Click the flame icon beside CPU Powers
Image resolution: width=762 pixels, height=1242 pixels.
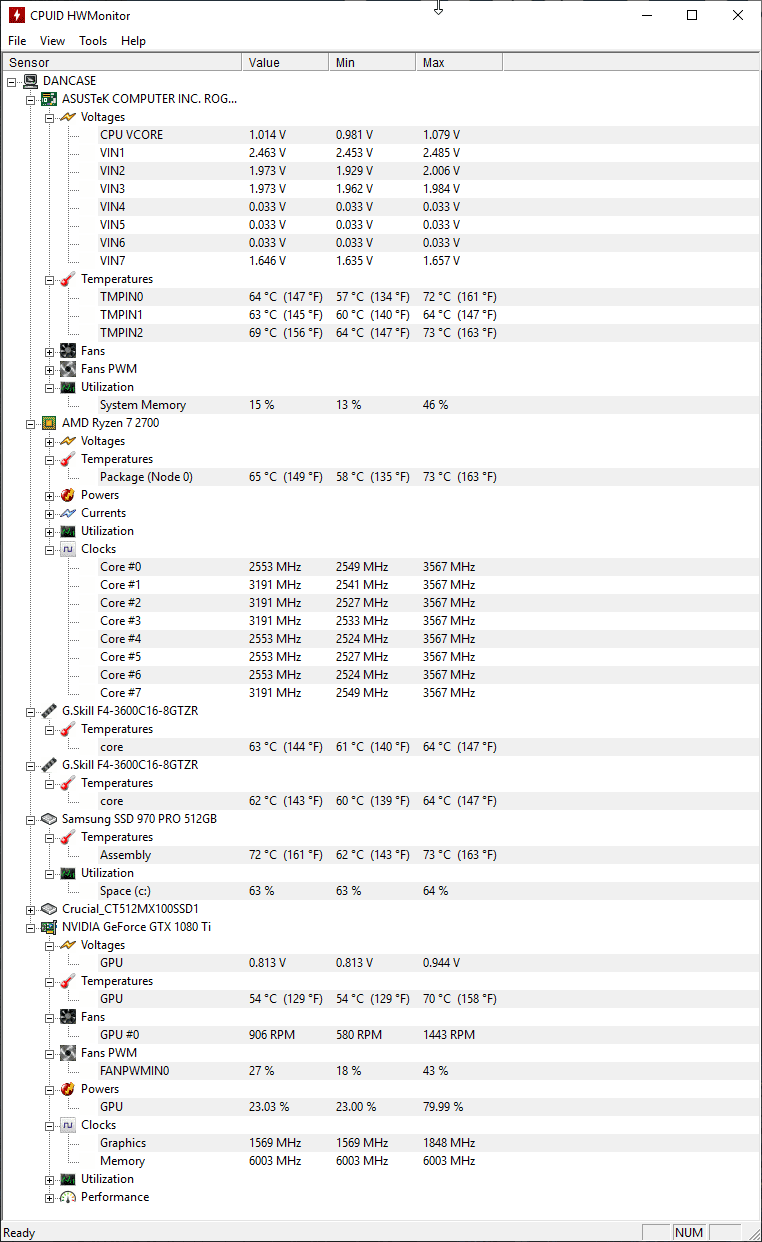coord(68,495)
